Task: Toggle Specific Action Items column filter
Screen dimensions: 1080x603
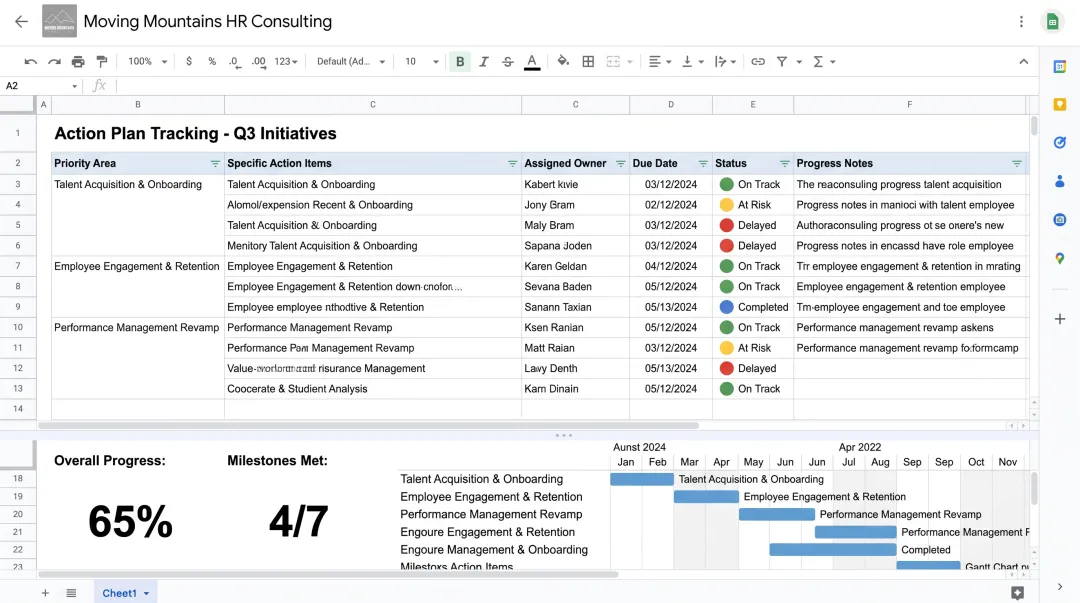Action: click(512, 164)
